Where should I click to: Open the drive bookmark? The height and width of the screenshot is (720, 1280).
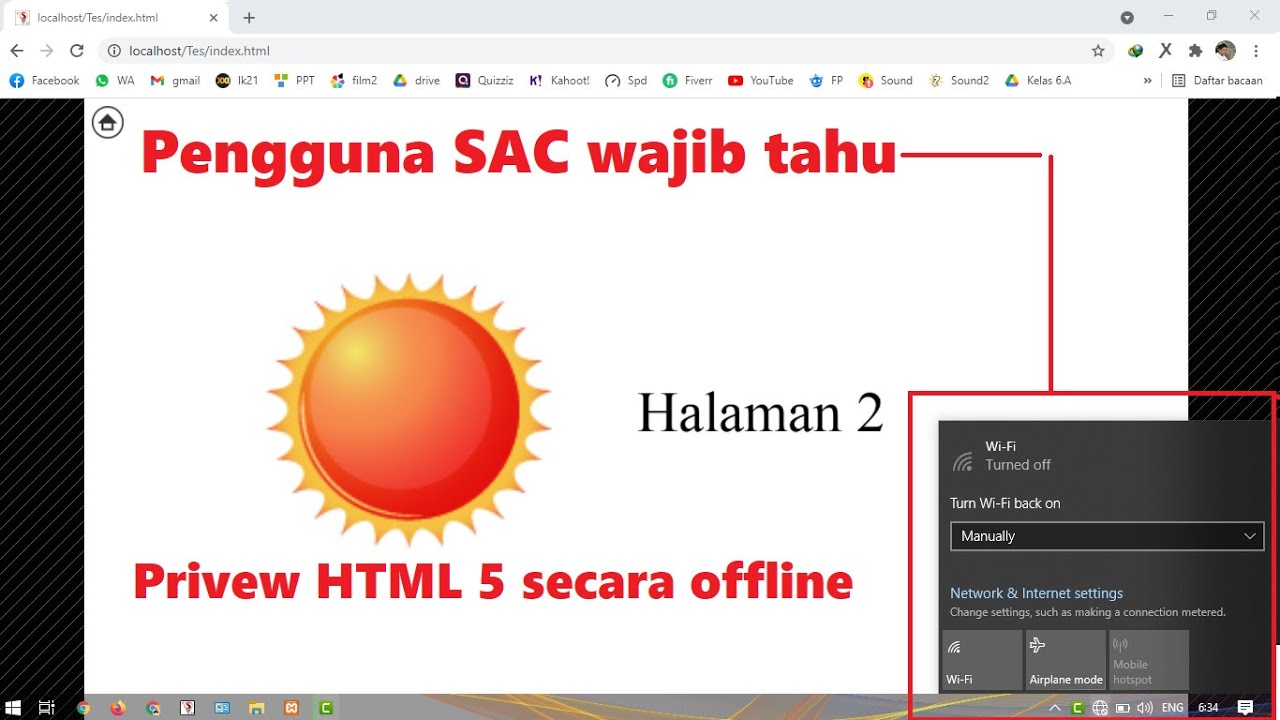pyautogui.click(x=416, y=80)
